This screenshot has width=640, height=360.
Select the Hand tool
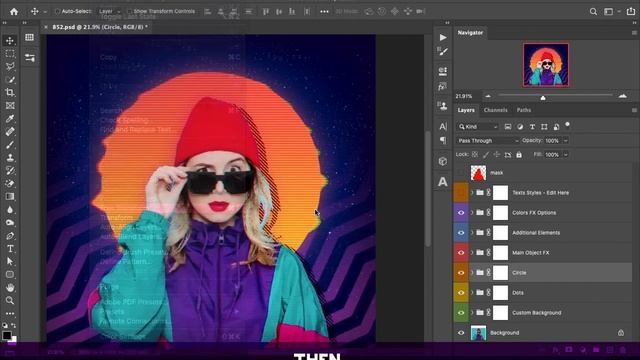click(10, 288)
